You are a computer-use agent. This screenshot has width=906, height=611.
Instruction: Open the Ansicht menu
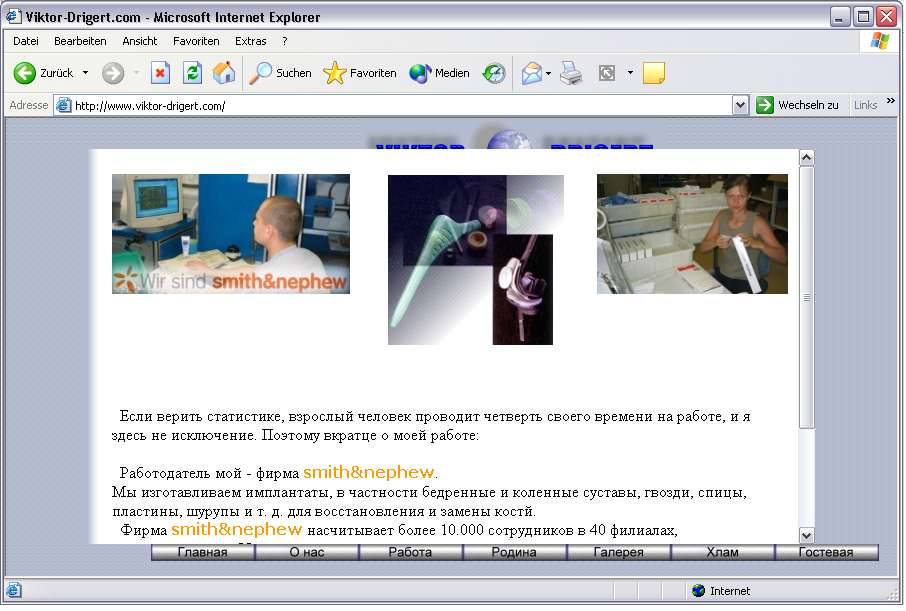pyautogui.click(x=140, y=41)
